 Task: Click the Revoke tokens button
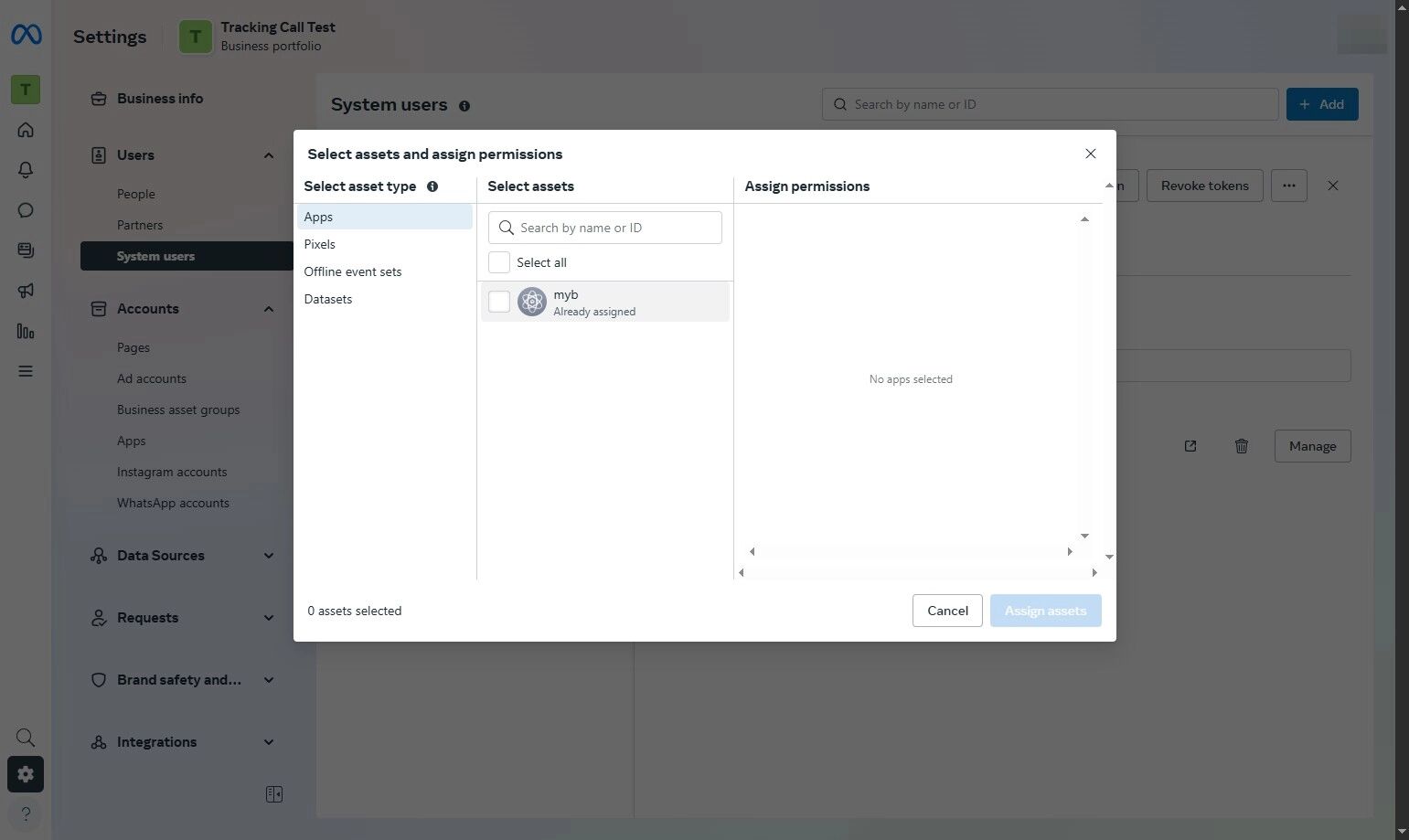click(1204, 186)
